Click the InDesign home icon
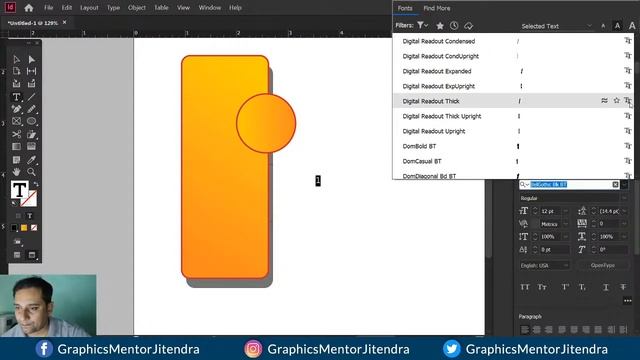 [x=29, y=8]
